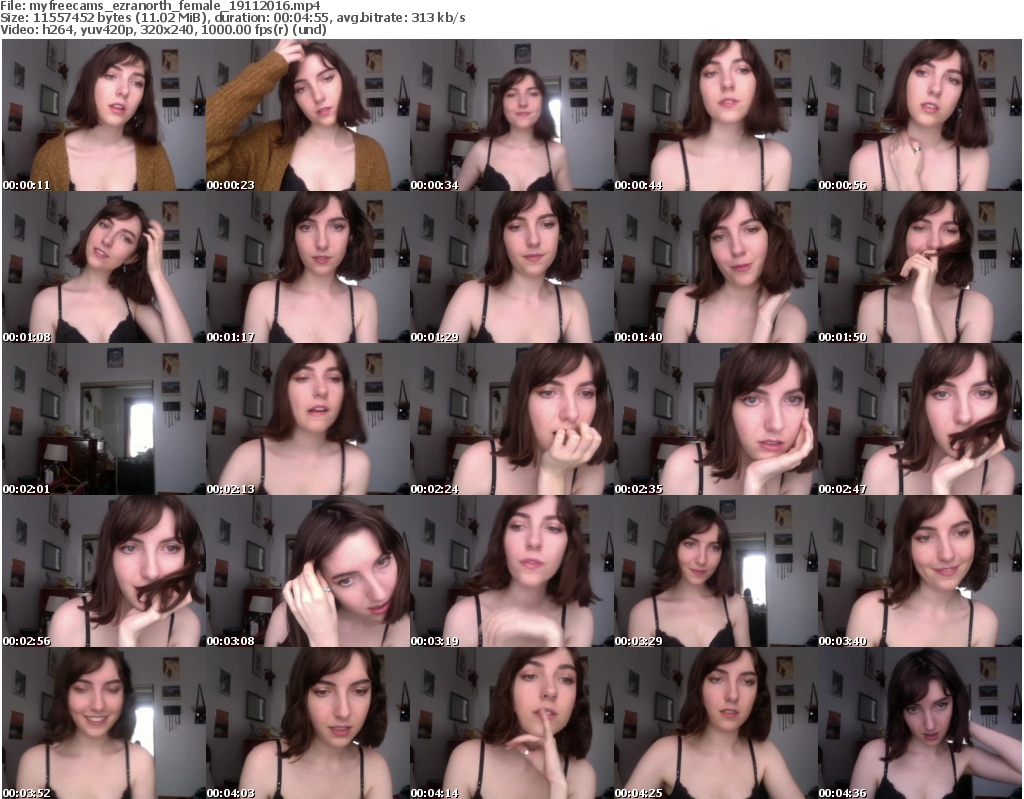Viewport: 1024px width, 799px height.
Task: Open the frame stamped 00:03:08
Action: tap(307, 572)
